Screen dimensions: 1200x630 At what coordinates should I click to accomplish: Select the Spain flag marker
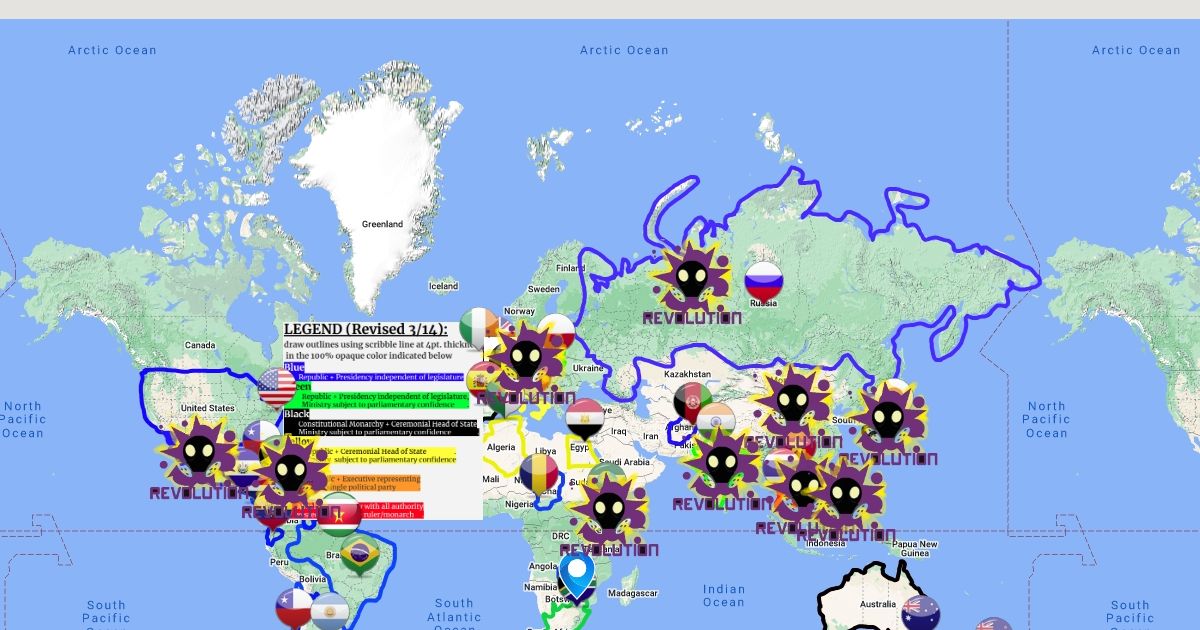[483, 380]
